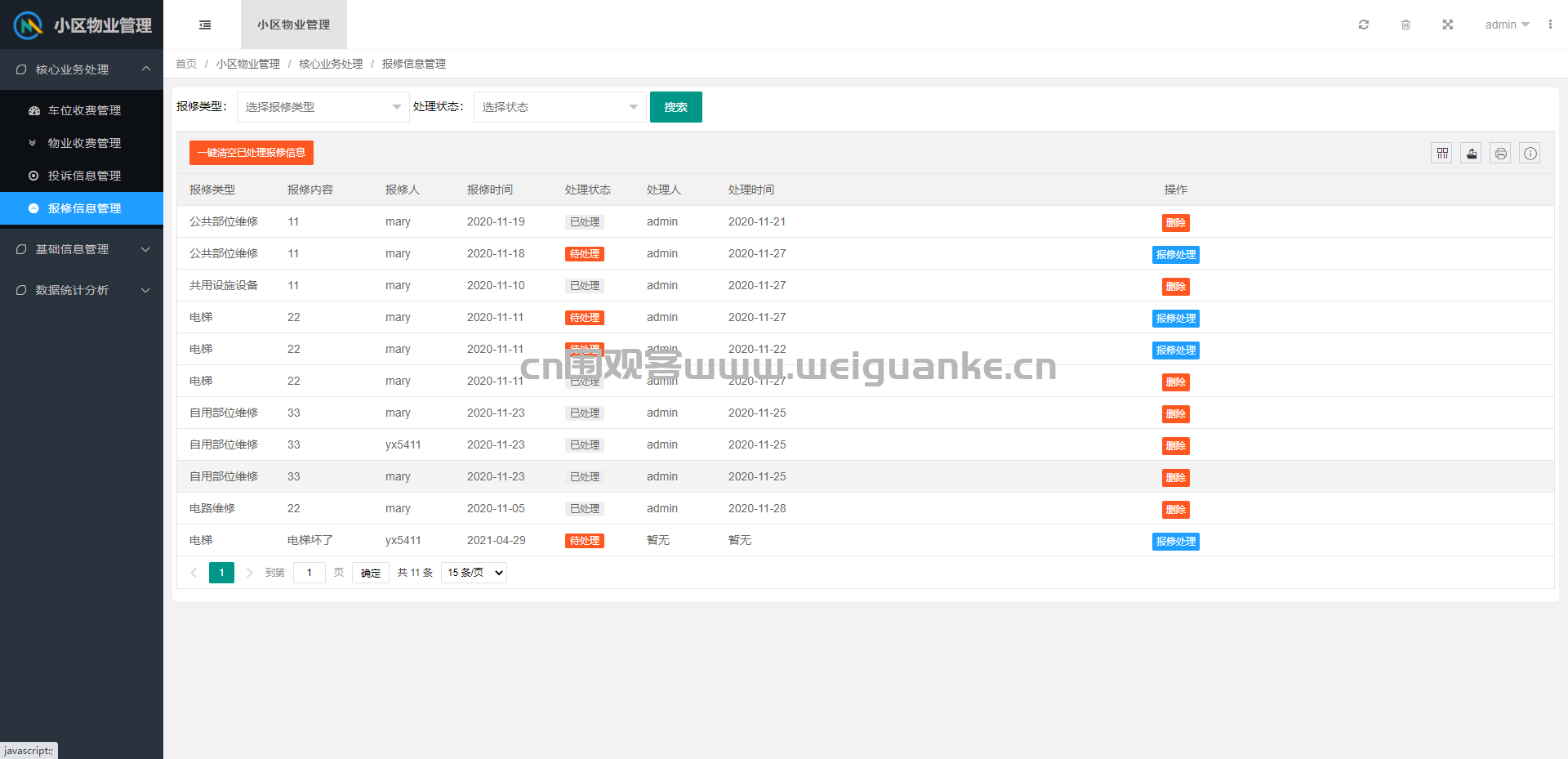Image resolution: width=1568 pixels, height=759 pixels.
Task: Open the vertical dots more menu
Action: (1550, 25)
